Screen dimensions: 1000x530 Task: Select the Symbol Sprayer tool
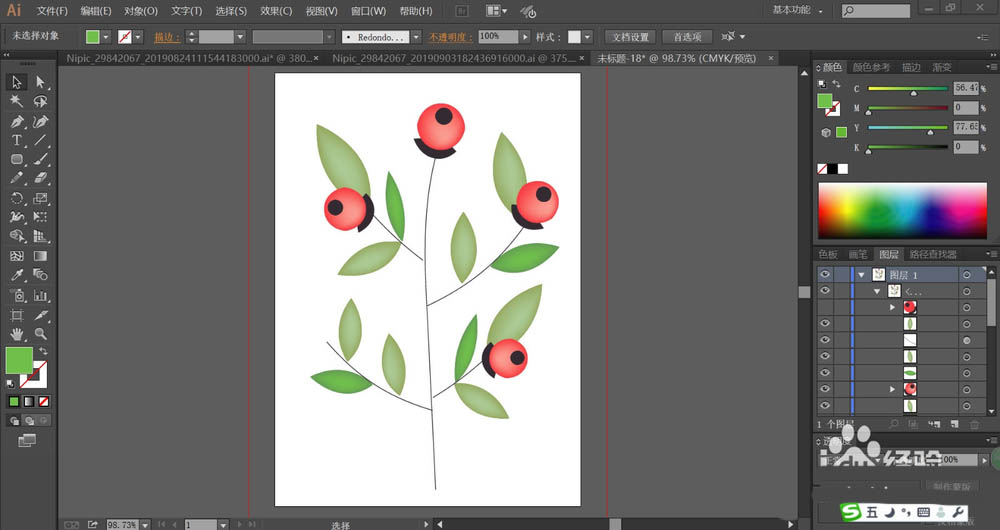17,295
